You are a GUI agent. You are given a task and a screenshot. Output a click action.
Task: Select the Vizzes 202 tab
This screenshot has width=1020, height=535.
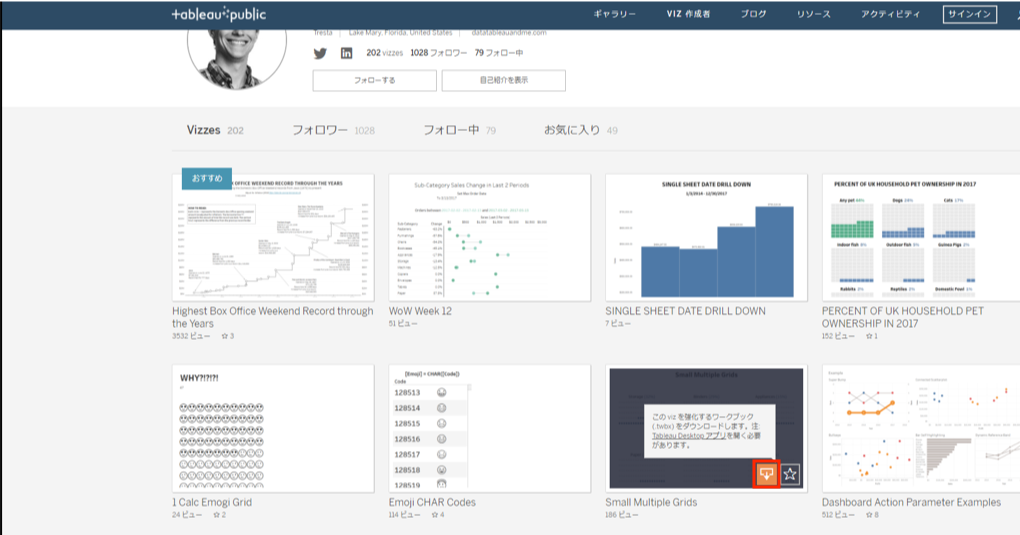pyautogui.click(x=215, y=130)
